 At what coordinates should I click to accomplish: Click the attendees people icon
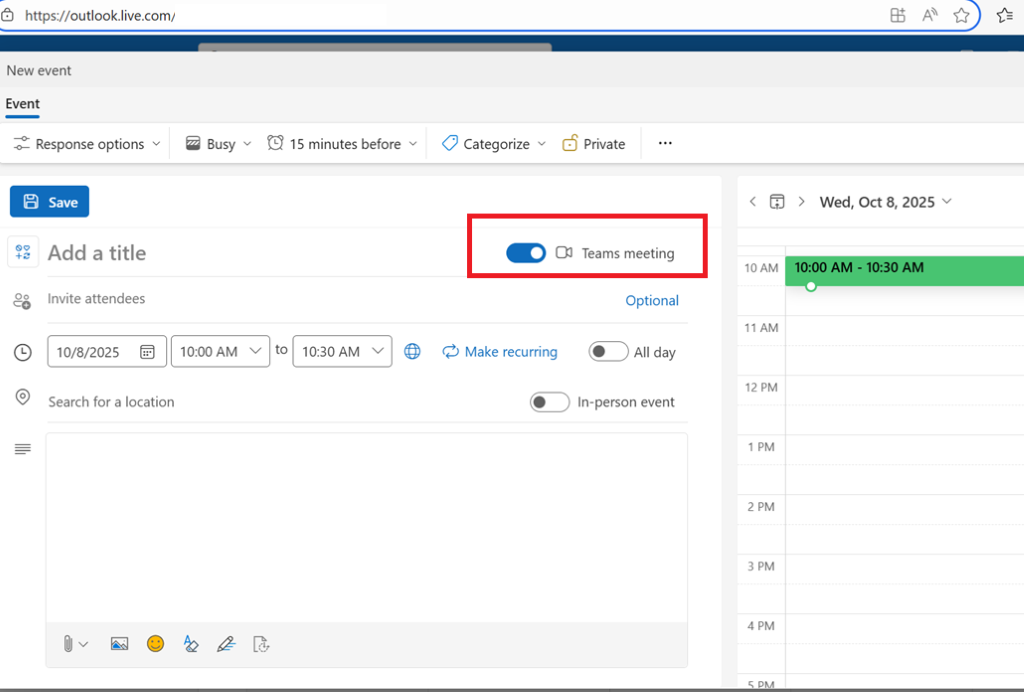pyautogui.click(x=22, y=300)
